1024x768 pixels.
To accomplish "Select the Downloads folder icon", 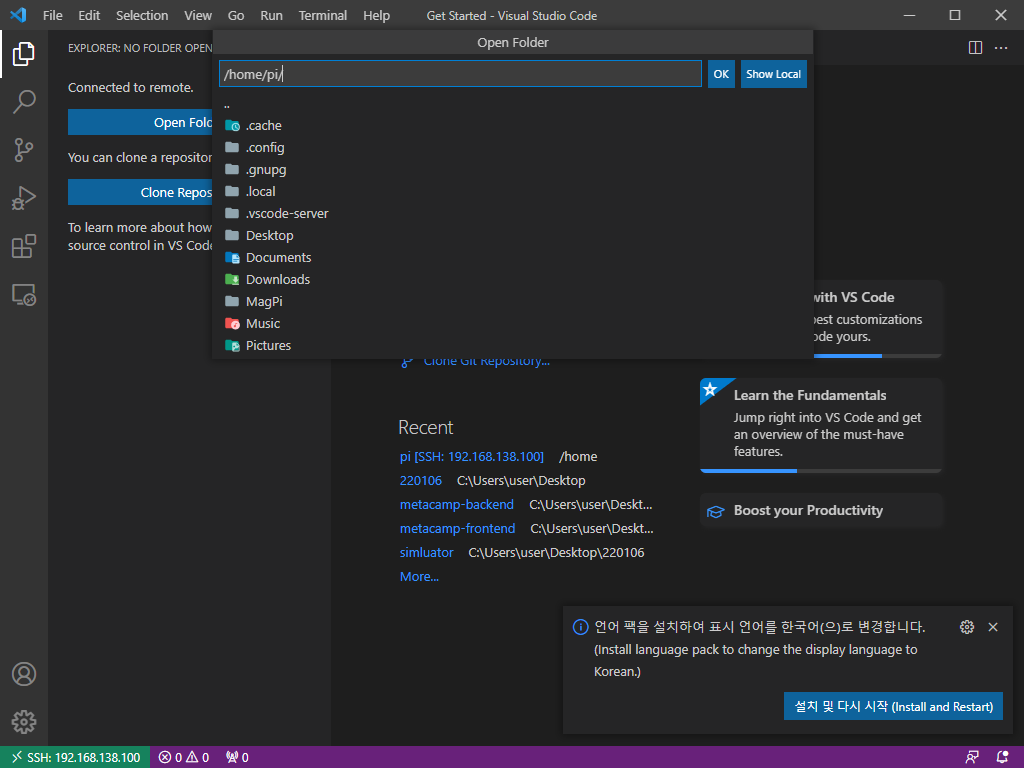I will pos(232,280).
